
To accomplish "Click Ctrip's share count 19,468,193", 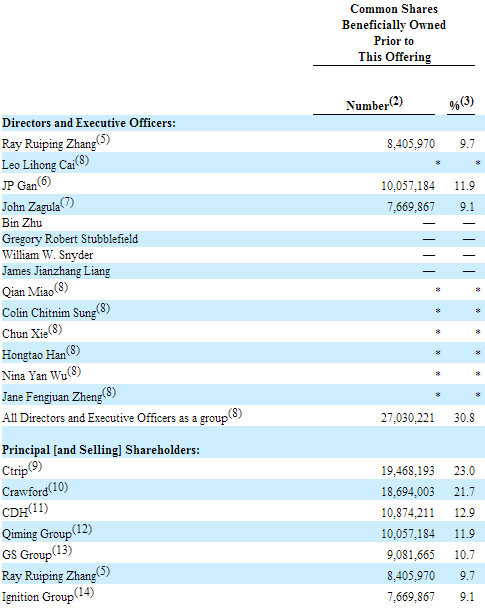I will click(x=408, y=471).
